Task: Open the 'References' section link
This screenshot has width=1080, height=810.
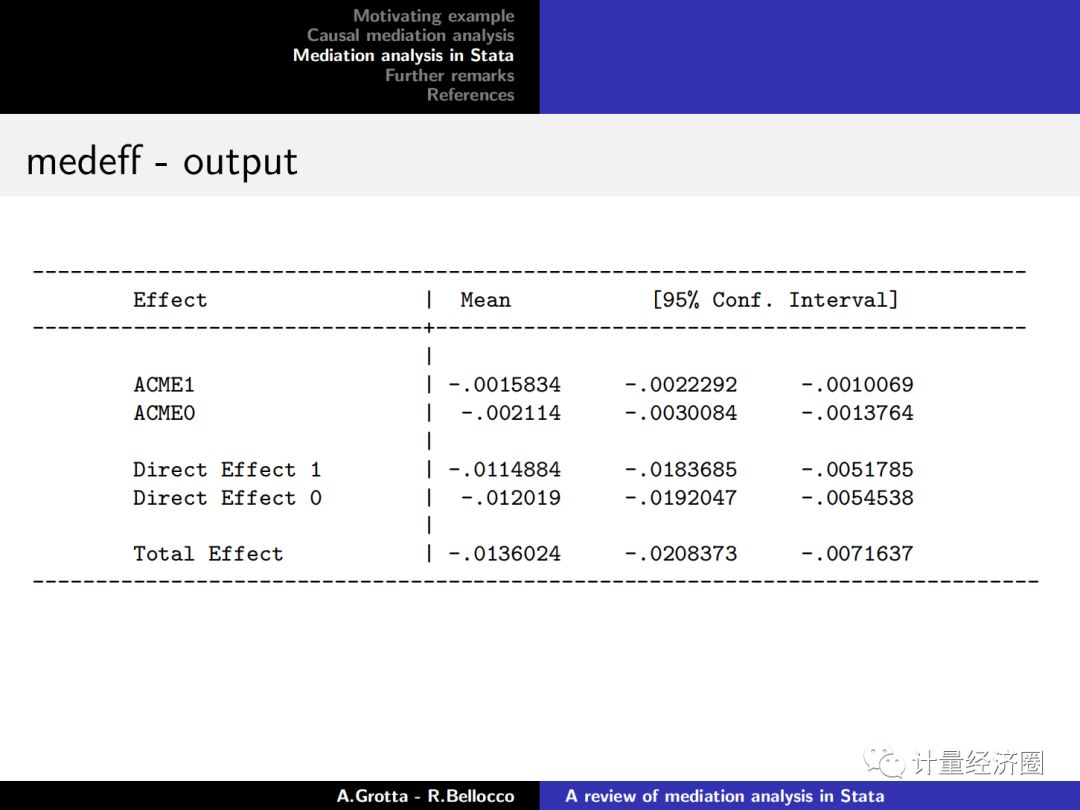Action: pyautogui.click(x=470, y=94)
